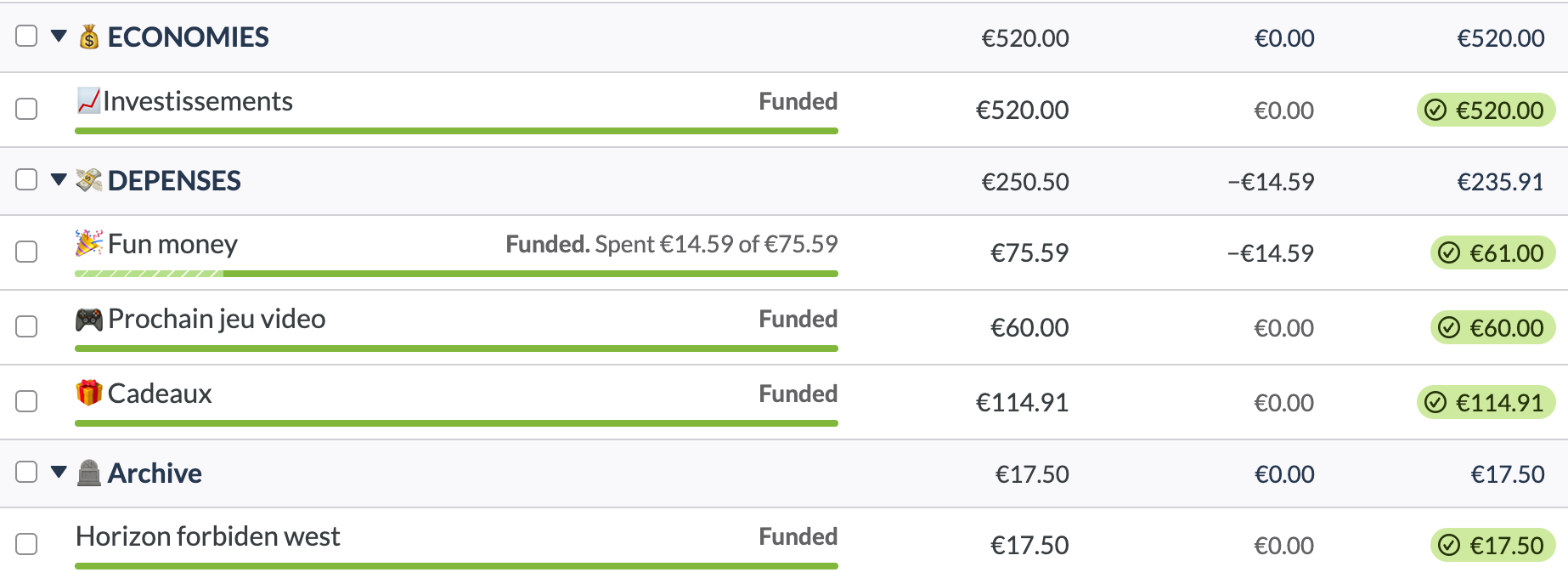
Task: Select the Cadeaux category row name
Action: point(160,394)
